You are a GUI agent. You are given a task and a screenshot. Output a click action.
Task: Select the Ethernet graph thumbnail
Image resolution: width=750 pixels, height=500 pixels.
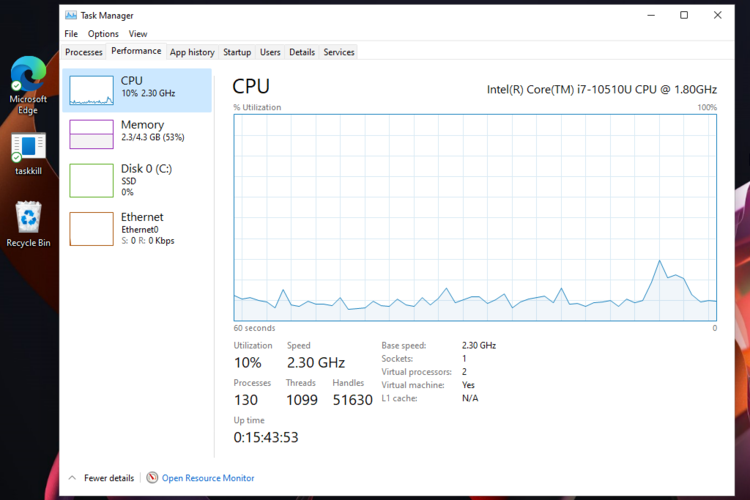tap(91, 228)
